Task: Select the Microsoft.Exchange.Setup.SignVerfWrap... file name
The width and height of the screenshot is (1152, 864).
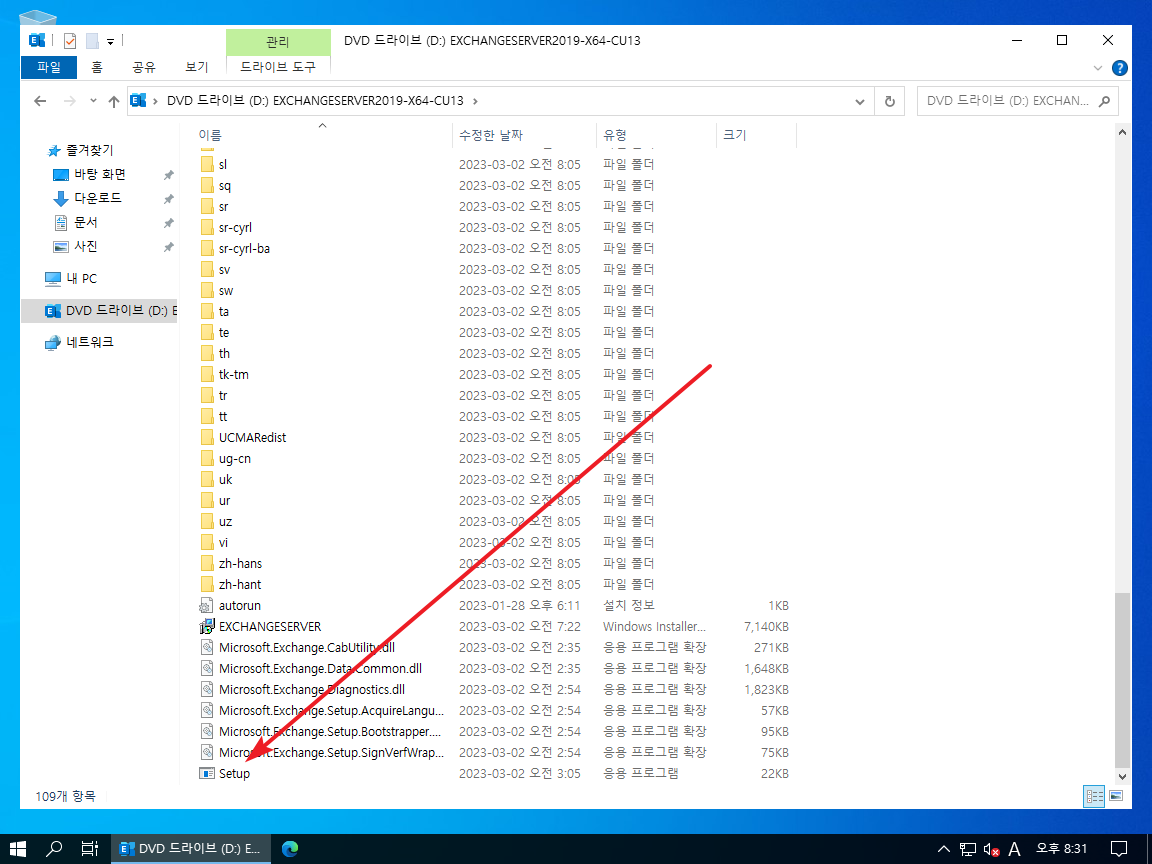Action: 331,753
